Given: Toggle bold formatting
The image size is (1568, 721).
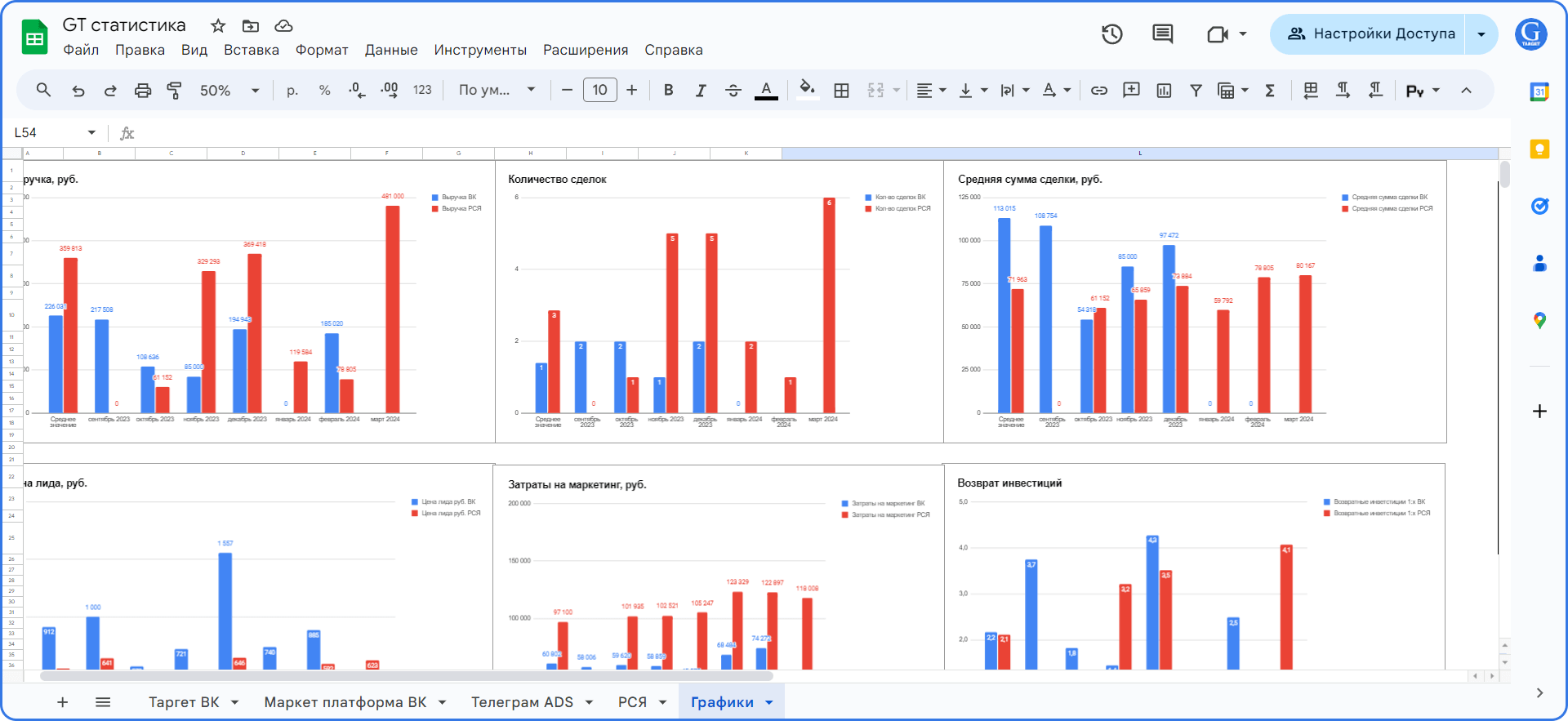Looking at the screenshot, I should tap(668, 91).
